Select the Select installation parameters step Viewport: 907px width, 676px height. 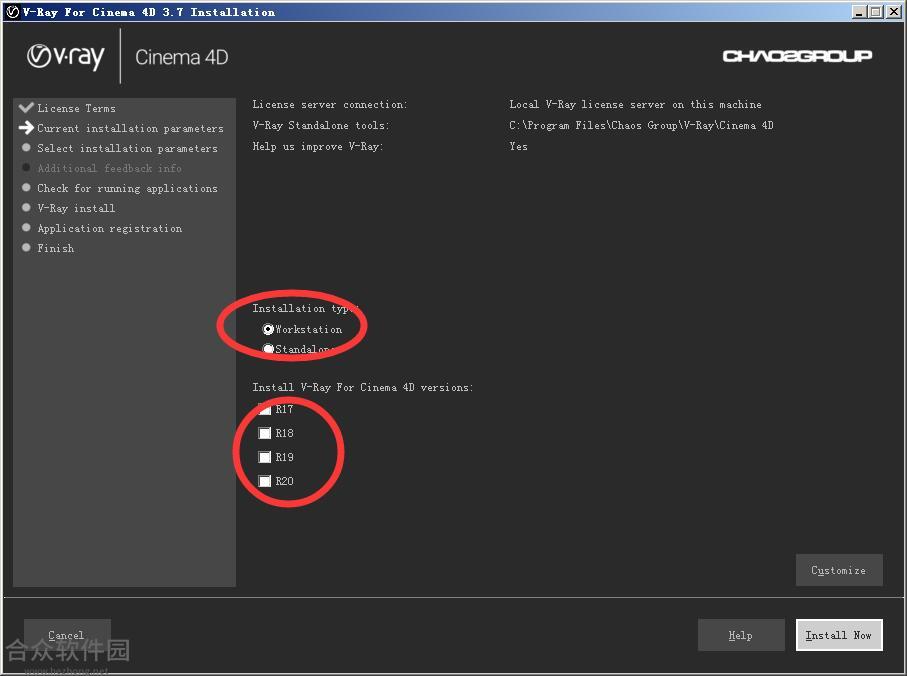pos(127,148)
